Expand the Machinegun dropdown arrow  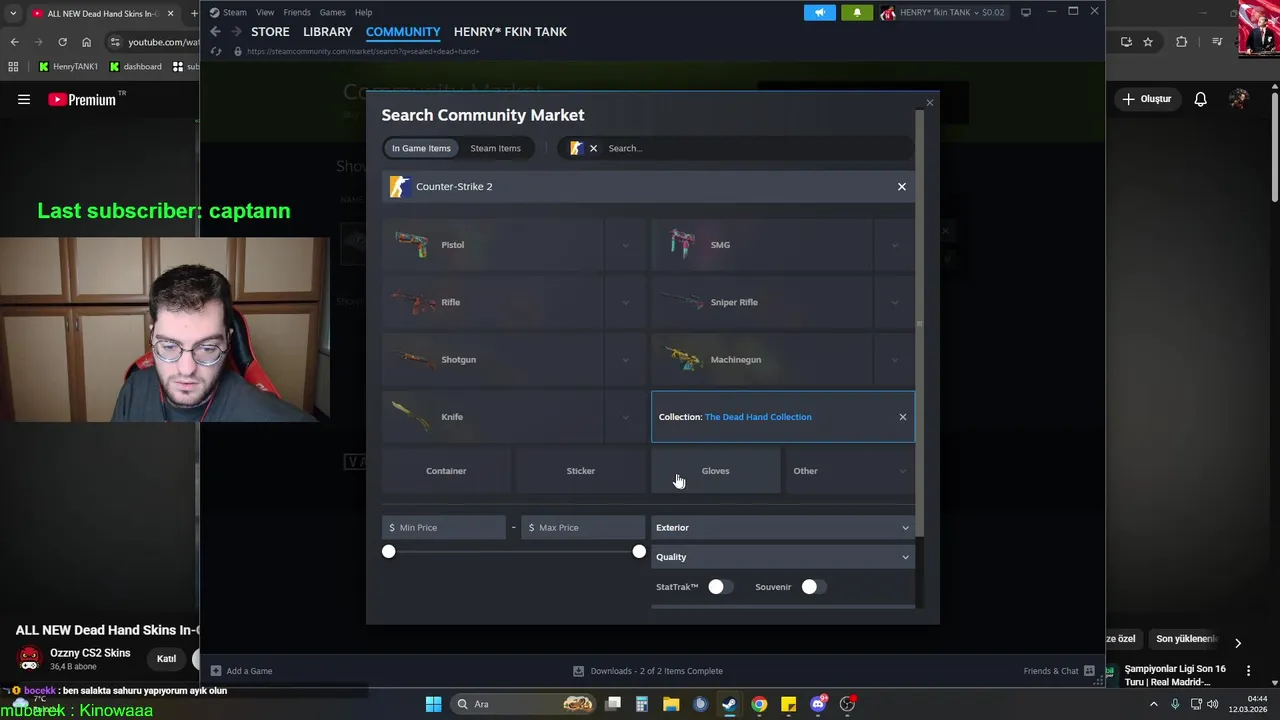(x=894, y=360)
